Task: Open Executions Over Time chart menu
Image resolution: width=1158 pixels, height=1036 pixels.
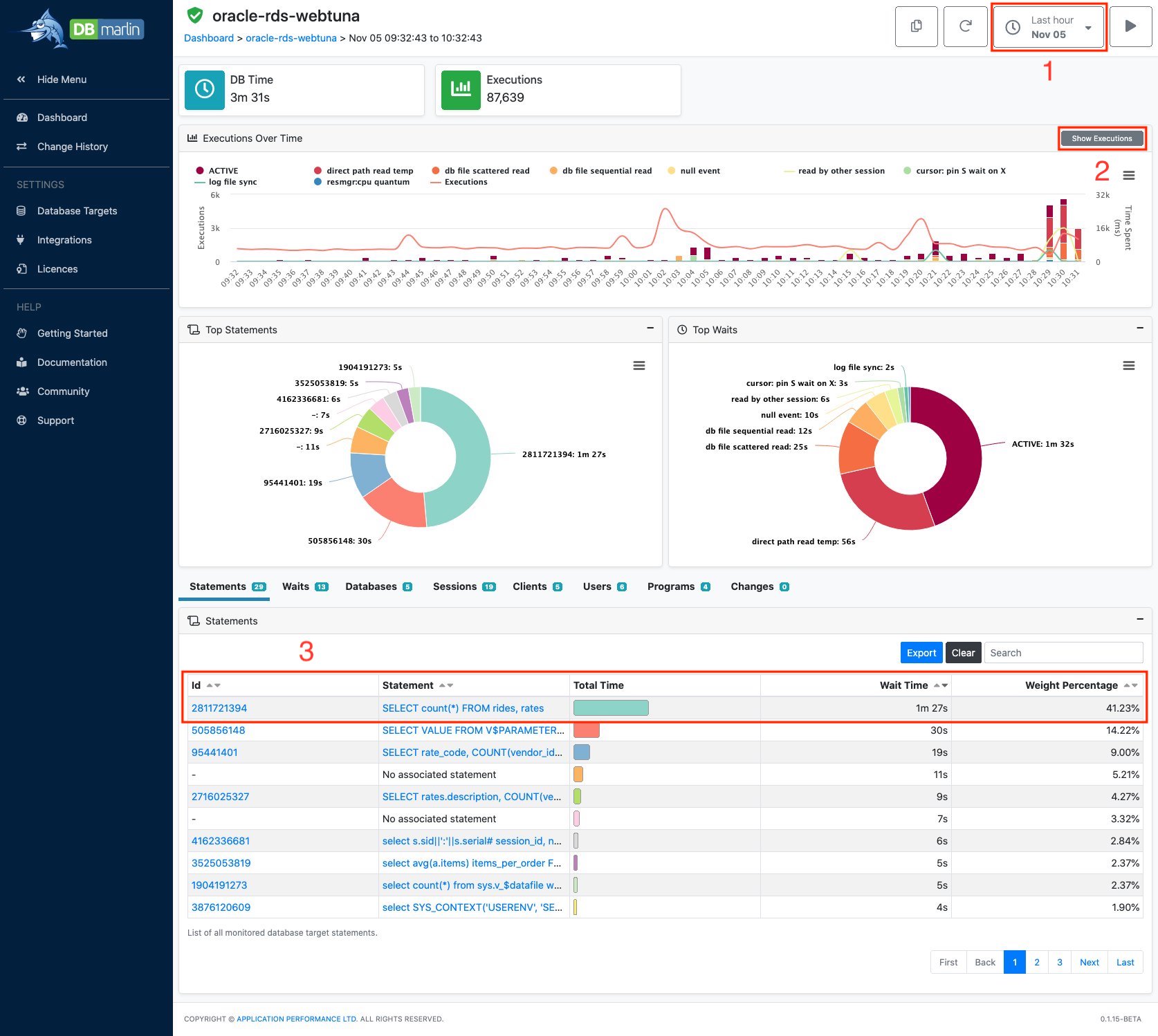Action: 1129,176
